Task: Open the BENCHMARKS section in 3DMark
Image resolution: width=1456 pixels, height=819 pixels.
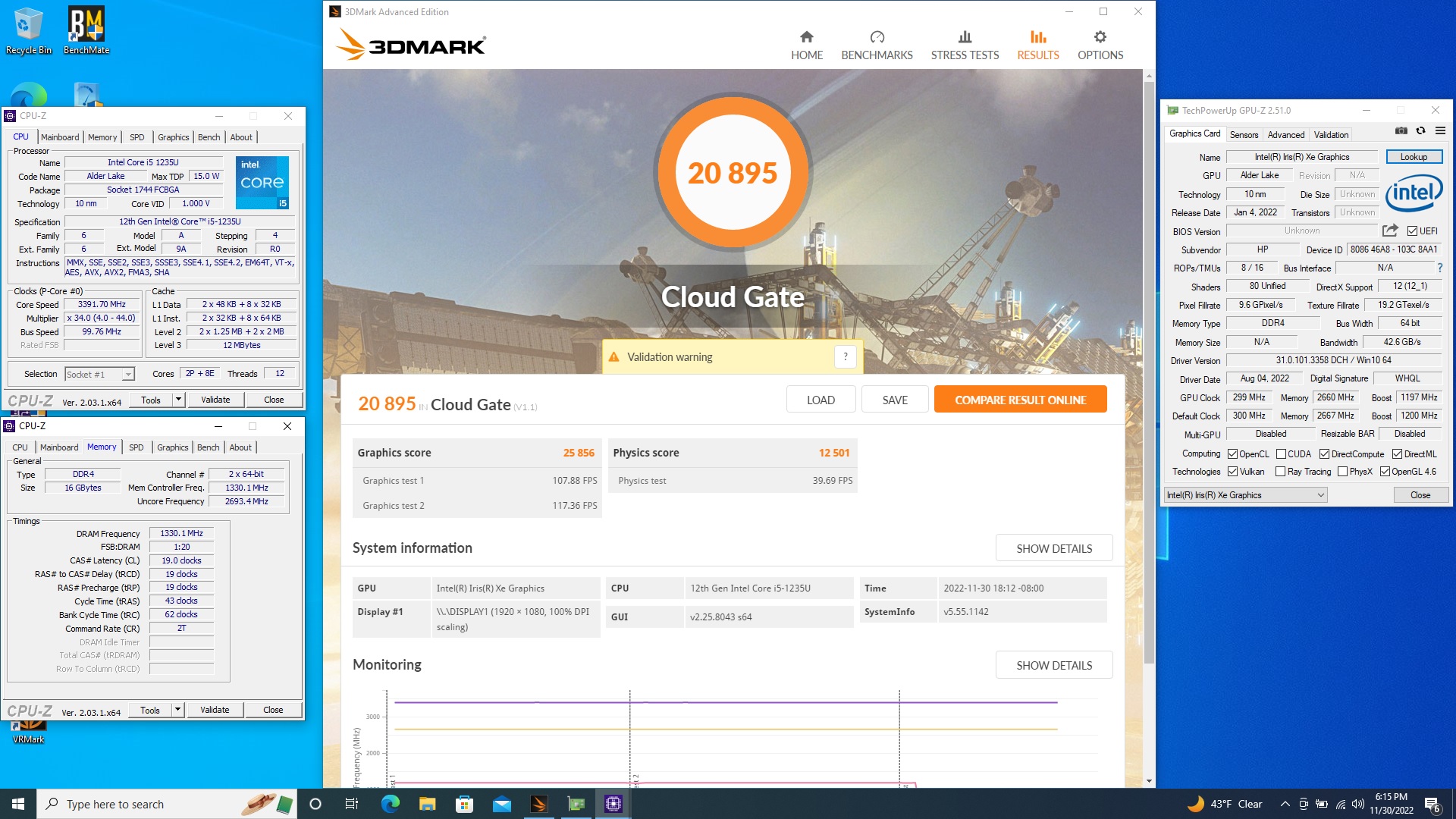Action: (x=877, y=45)
